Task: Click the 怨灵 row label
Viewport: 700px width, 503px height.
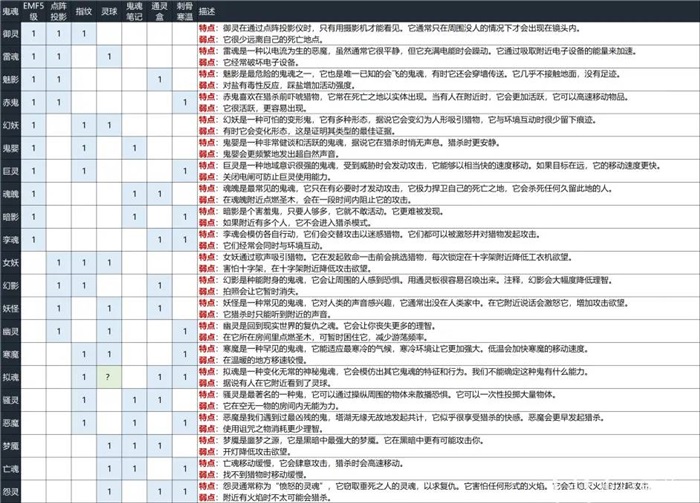Action: pos(11,491)
